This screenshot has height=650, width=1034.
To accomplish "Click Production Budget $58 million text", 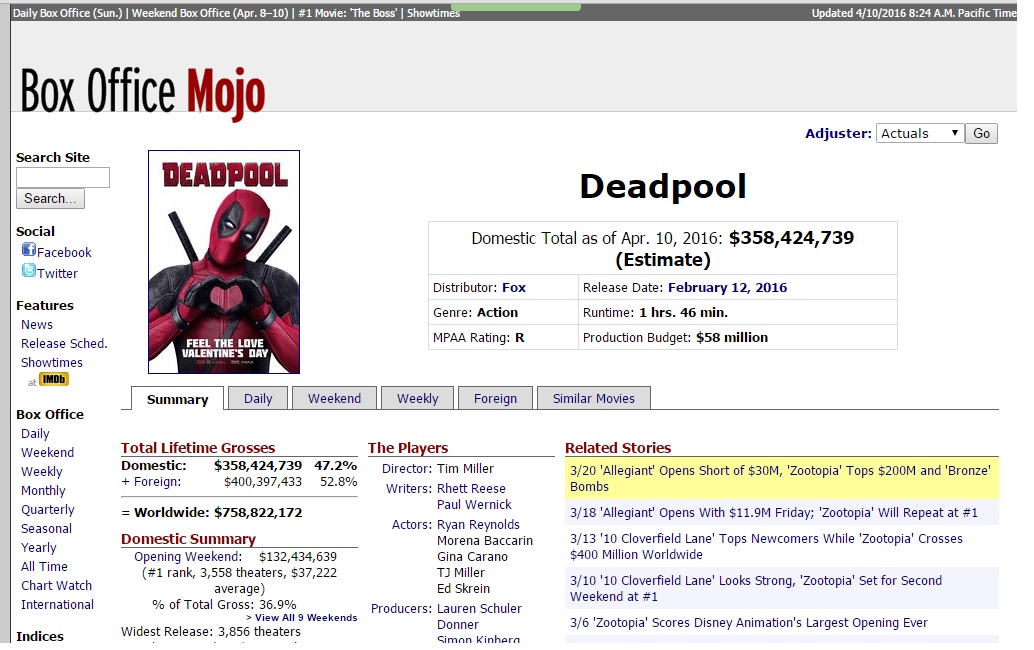I will (x=675, y=338).
